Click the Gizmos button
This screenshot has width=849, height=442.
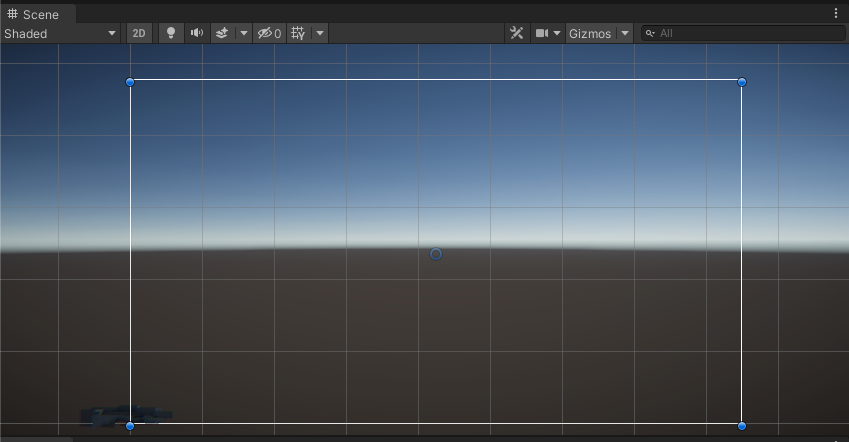point(590,33)
